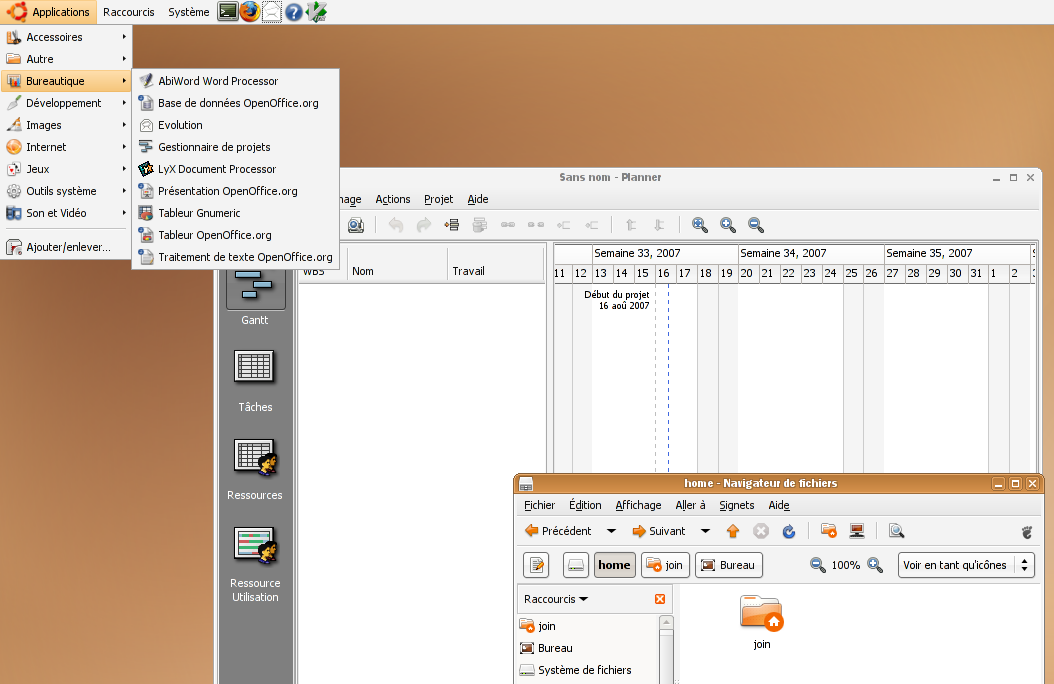The image size is (1054, 684).
Task: Launch AbiWord Word Processor
Action: click(x=235, y=81)
